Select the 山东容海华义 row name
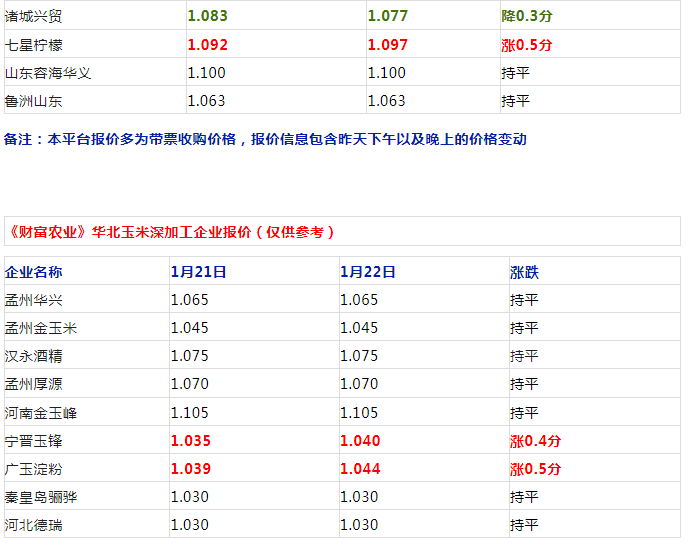The image size is (686, 544). [x=48, y=73]
